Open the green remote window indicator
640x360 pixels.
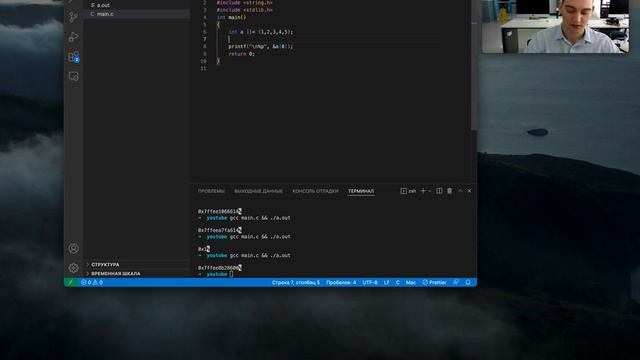pyautogui.click(x=70, y=282)
